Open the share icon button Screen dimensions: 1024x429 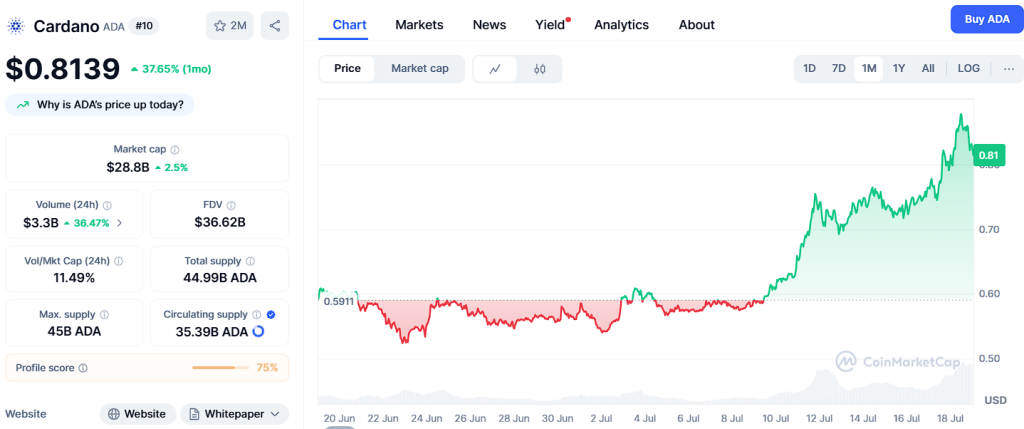275,26
